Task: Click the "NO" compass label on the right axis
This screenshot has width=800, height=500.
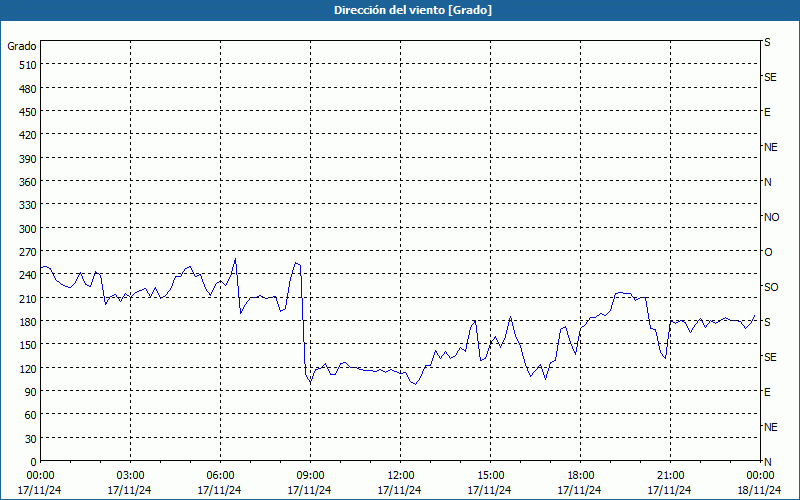Action: pos(771,217)
